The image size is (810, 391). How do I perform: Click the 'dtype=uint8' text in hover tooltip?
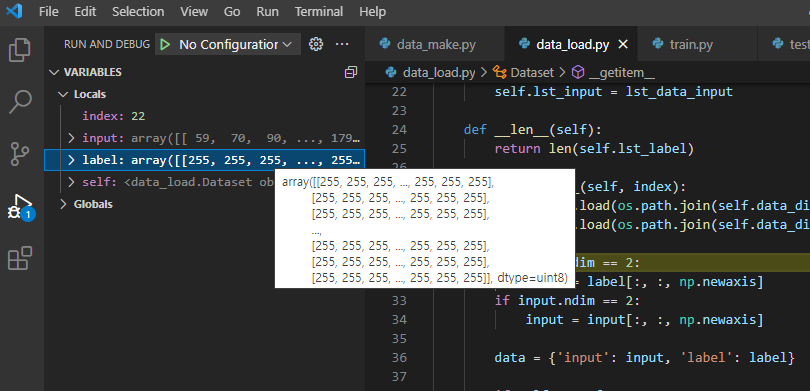click(532, 278)
